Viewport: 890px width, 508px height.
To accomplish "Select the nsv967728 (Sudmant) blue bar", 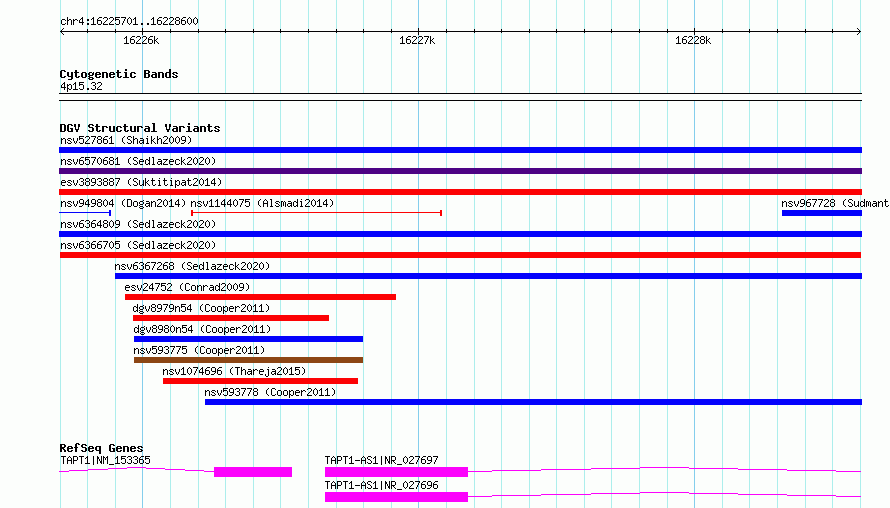I will pos(822,213).
